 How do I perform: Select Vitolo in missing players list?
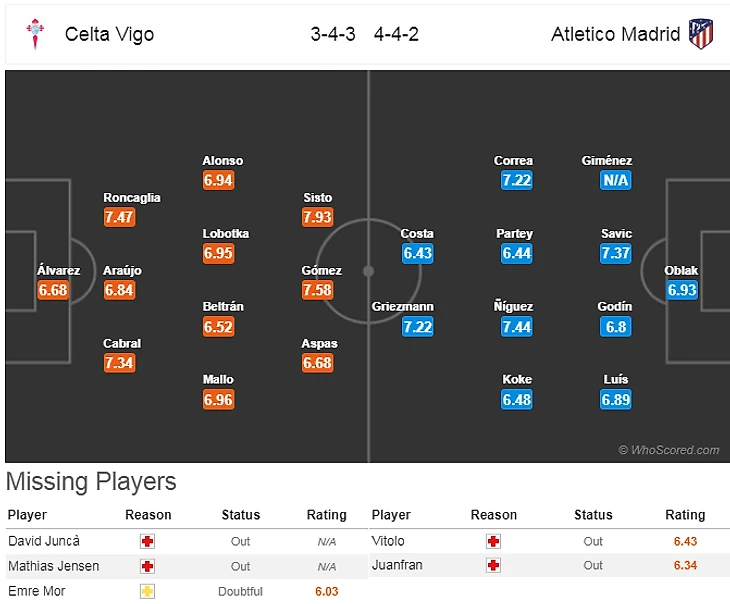point(389,541)
